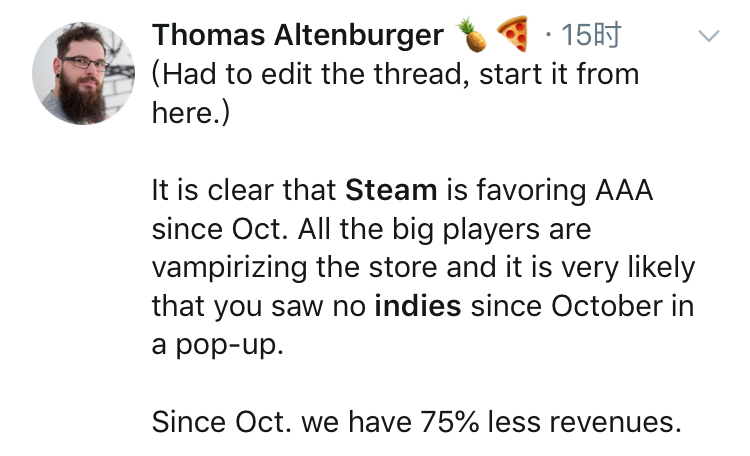Image resolution: width=750 pixels, height=456 pixels.
Task: Click the word "here.)" in the tweet
Action: [191, 113]
